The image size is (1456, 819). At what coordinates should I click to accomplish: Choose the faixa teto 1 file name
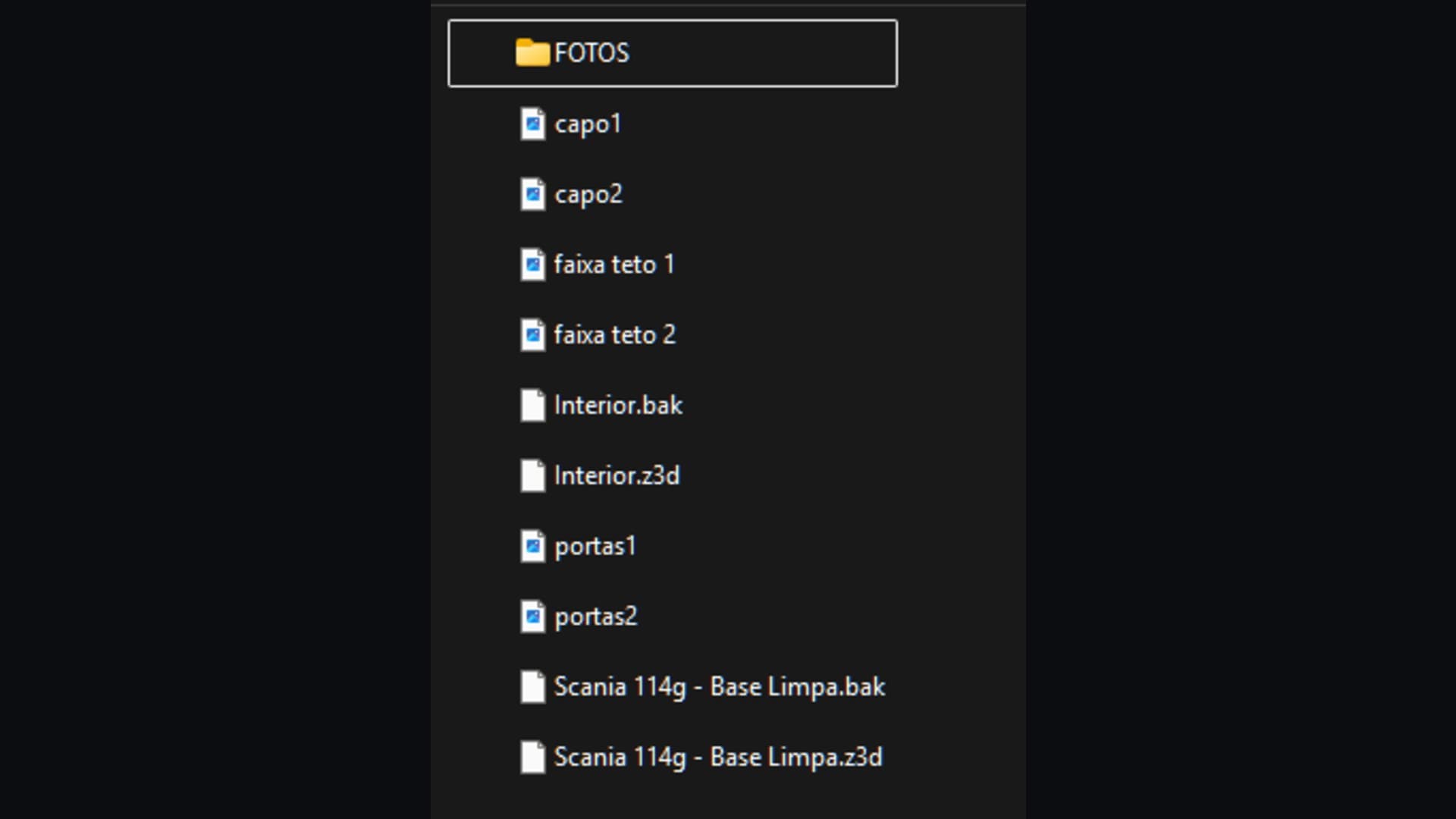[614, 265]
